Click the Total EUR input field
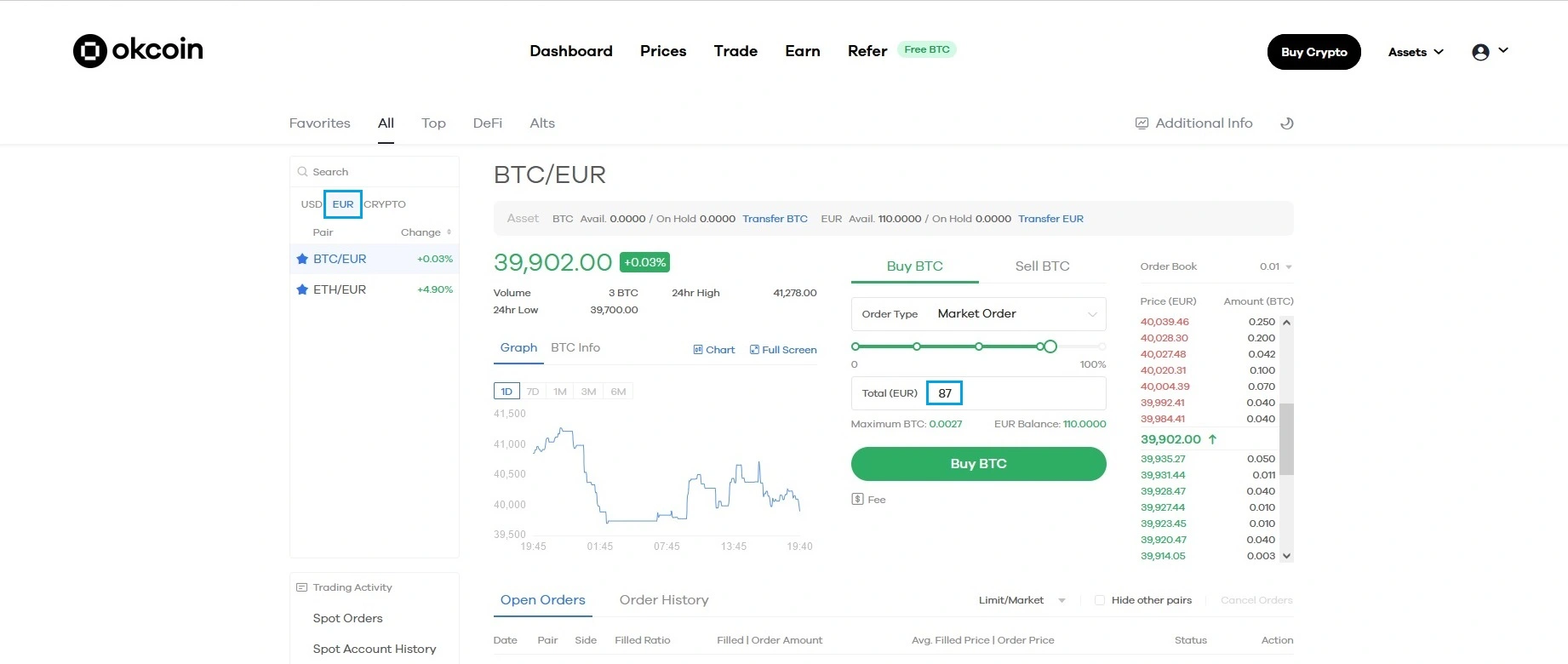The height and width of the screenshot is (664, 1568). click(x=944, y=392)
